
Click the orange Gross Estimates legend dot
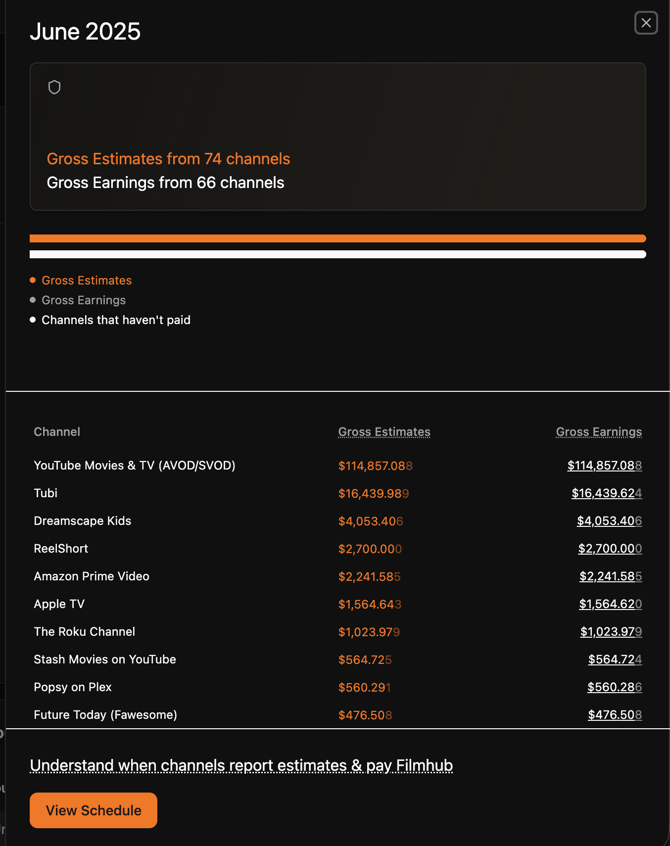coord(33,281)
